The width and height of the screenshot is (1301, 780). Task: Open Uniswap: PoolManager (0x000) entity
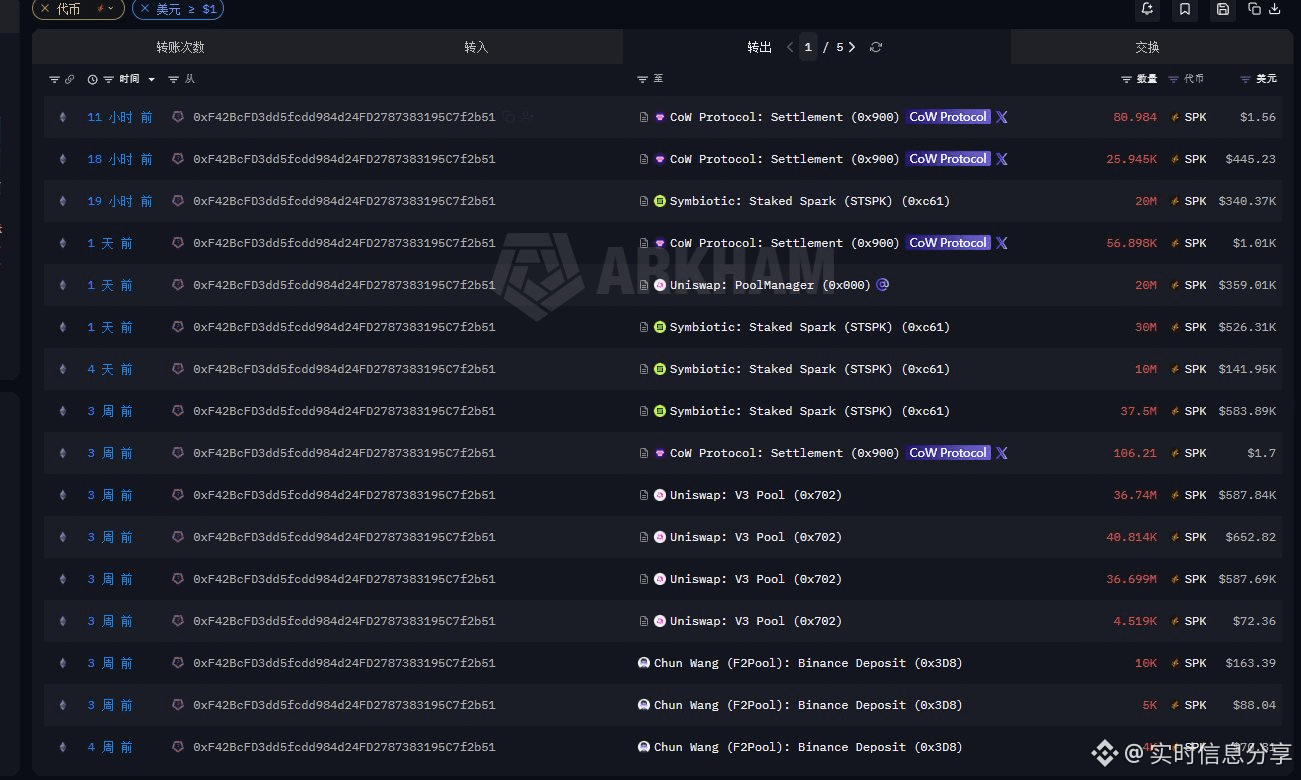[770, 285]
